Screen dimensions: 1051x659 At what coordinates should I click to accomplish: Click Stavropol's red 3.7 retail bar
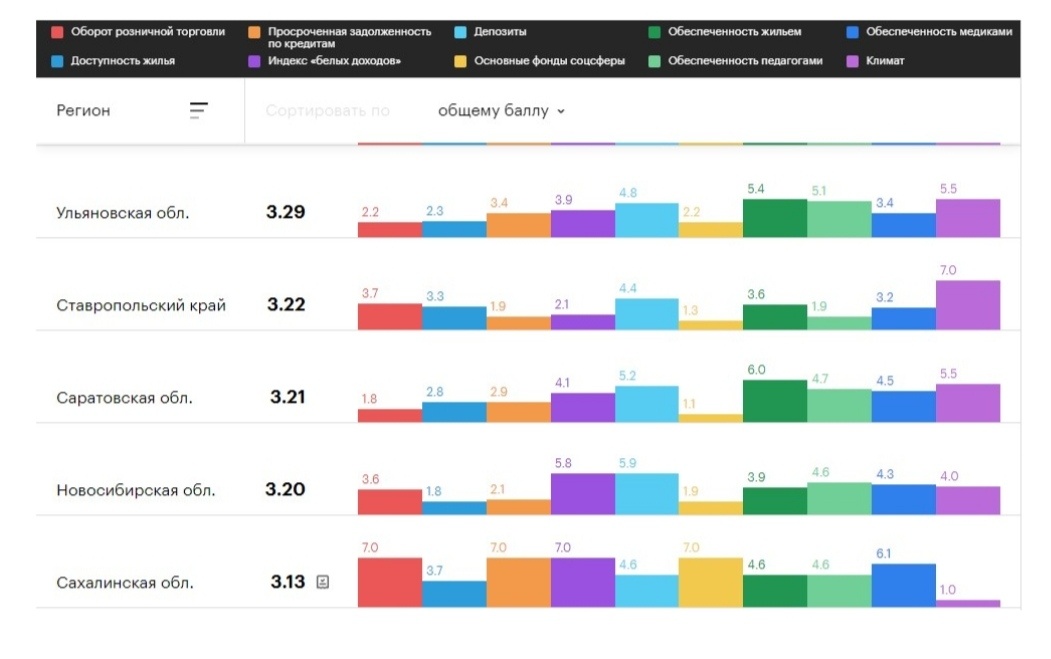(389, 316)
